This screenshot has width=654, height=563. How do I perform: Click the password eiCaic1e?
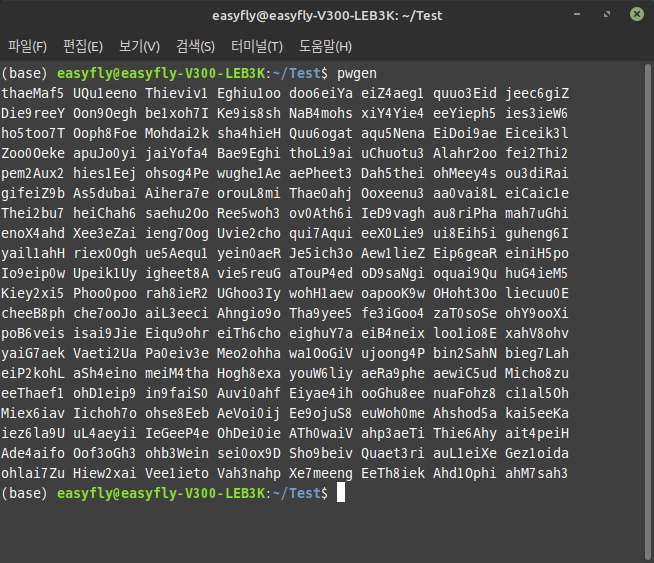(537, 194)
